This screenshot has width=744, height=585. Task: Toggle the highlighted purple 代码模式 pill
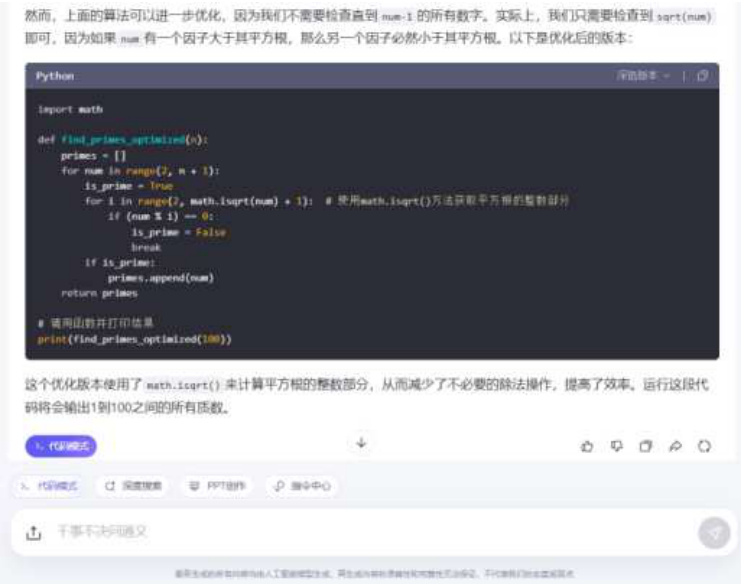click(61, 446)
